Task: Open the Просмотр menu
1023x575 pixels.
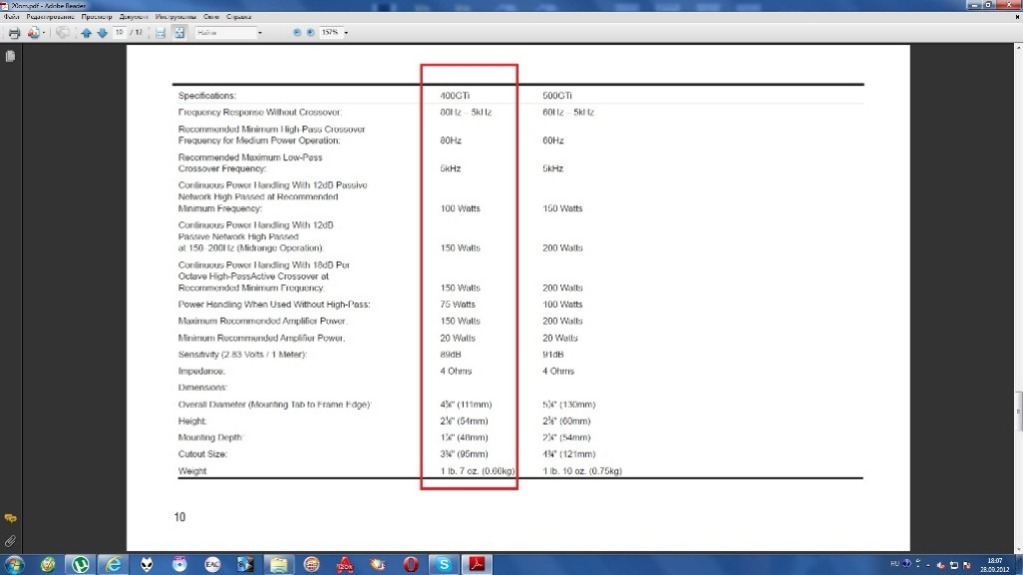Action: point(98,18)
